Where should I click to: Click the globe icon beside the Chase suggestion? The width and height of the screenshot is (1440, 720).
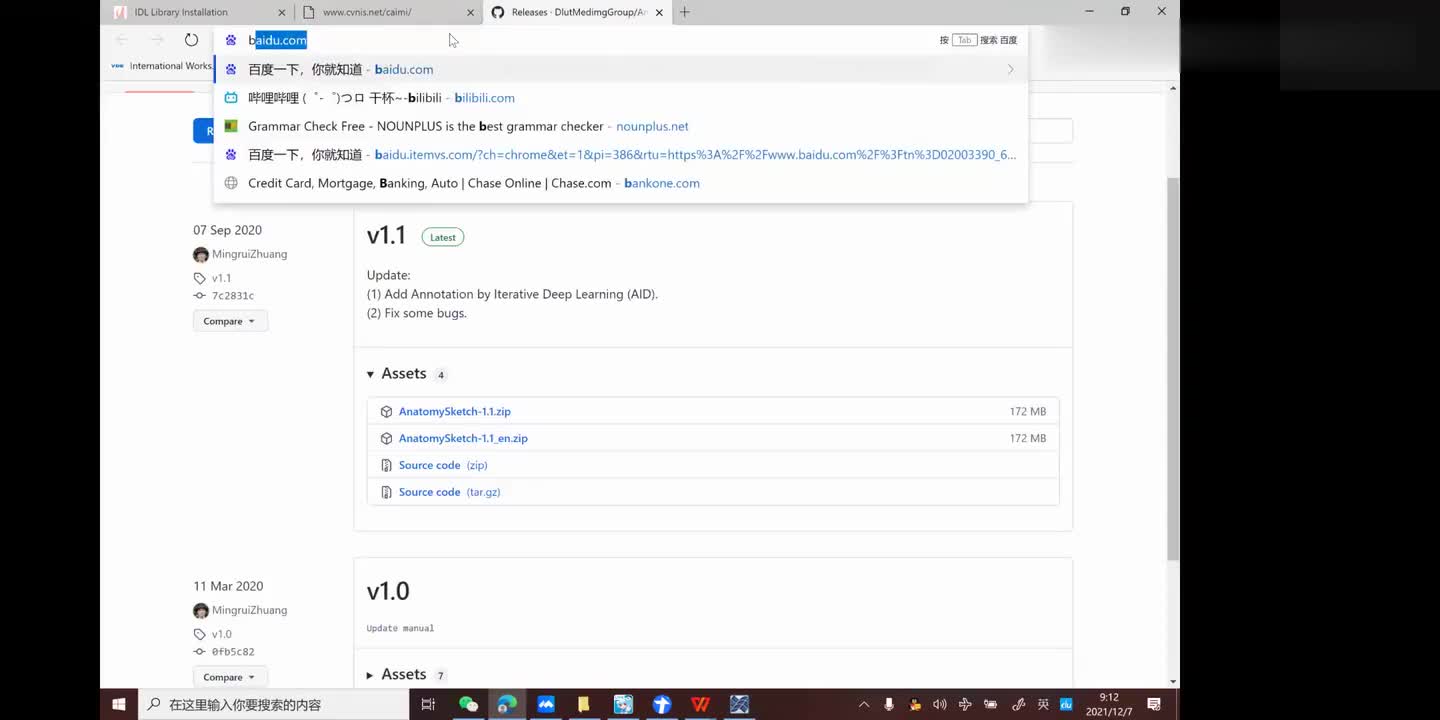[231, 183]
